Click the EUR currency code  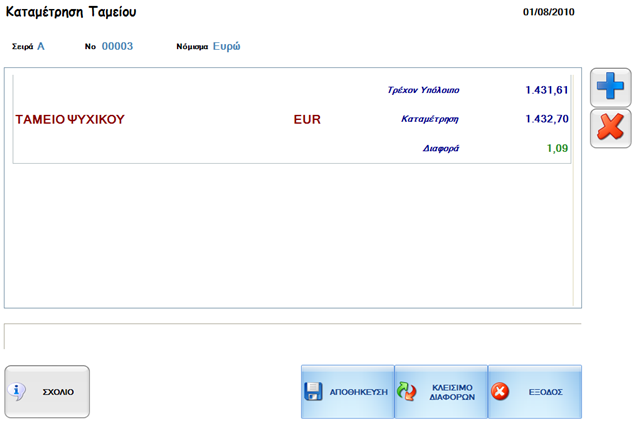(307, 119)
